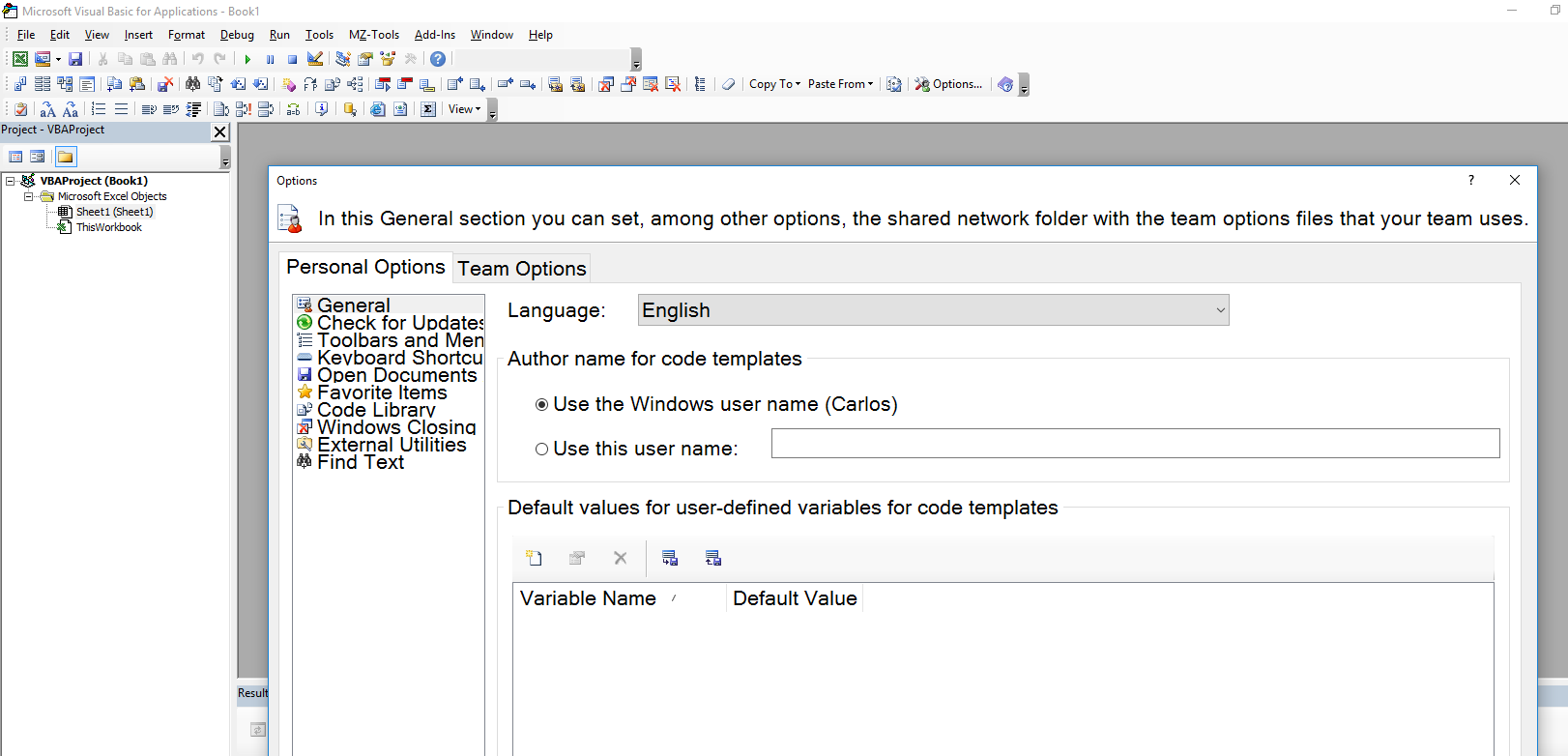The width and height of the screenshot is (1568, 756).
Task: Open Properties Window toolbar icon
Action: (365, 59)
